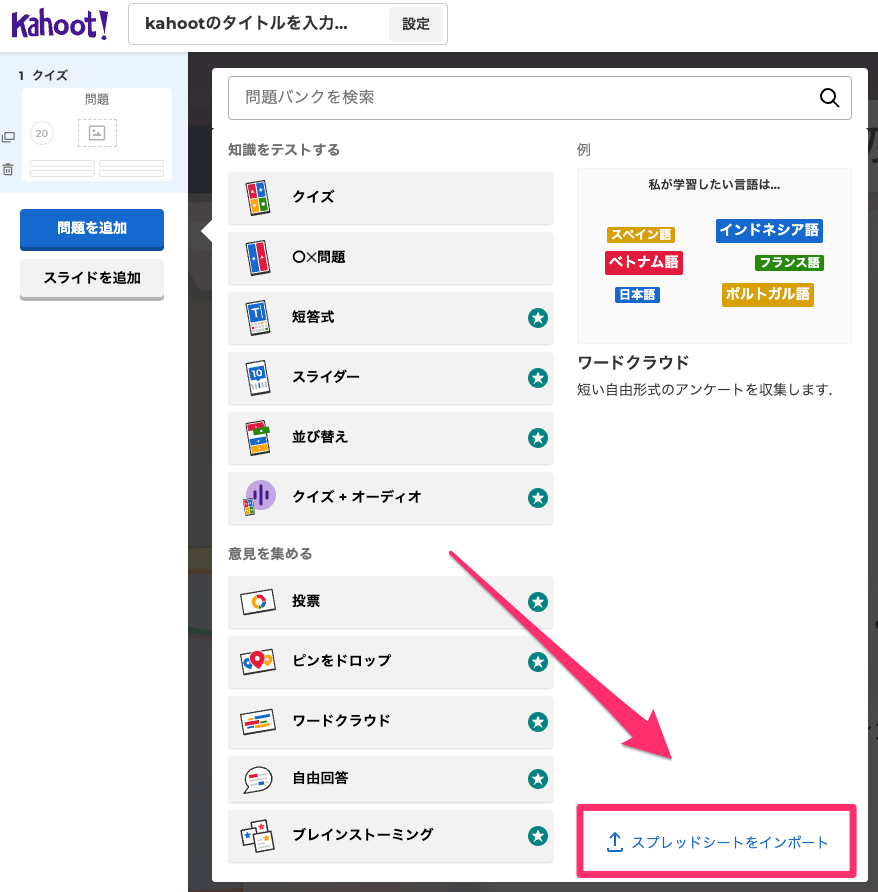Screen dimensions: 878x892
Task: Select the スライダー question type
Action: (x=390, y=377)
